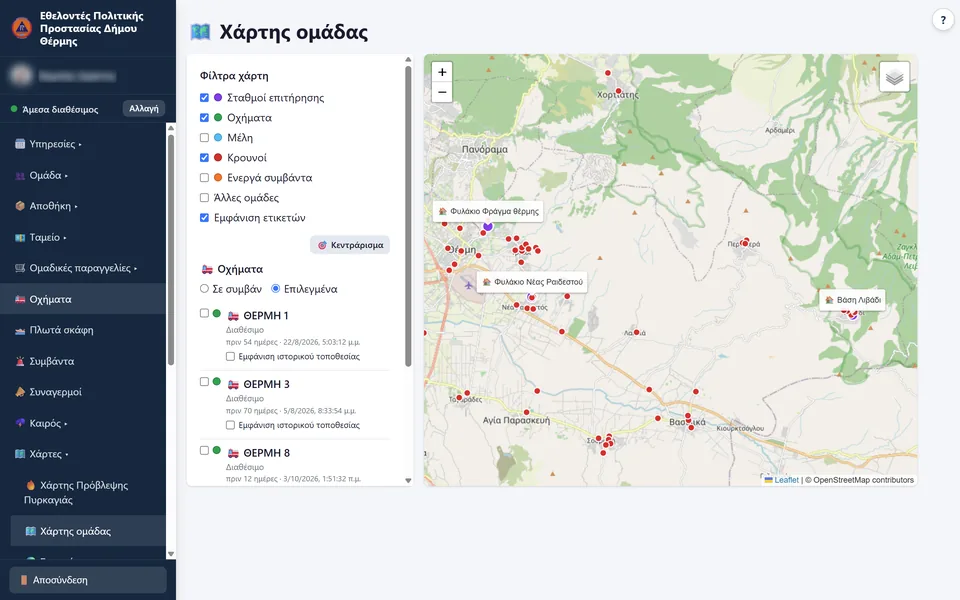Open the Leaflet attribution link
Screen dimensions: 960x600
coord(782,480)
